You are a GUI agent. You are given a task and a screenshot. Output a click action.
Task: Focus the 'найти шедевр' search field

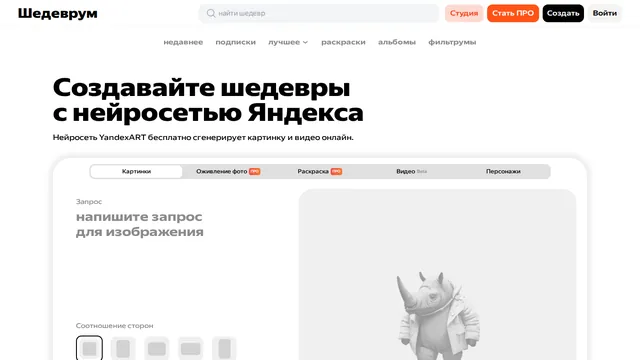(318, 13)
